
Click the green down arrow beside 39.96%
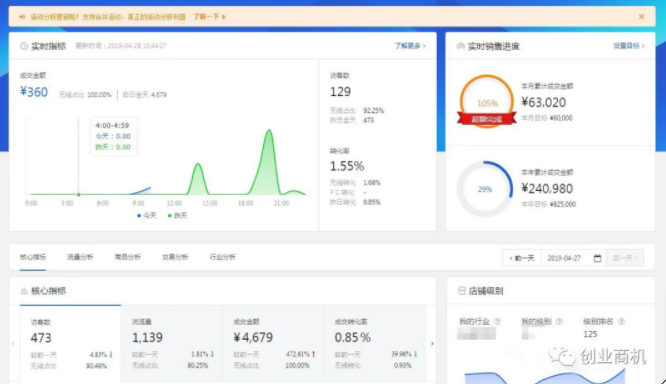point(415,354)
